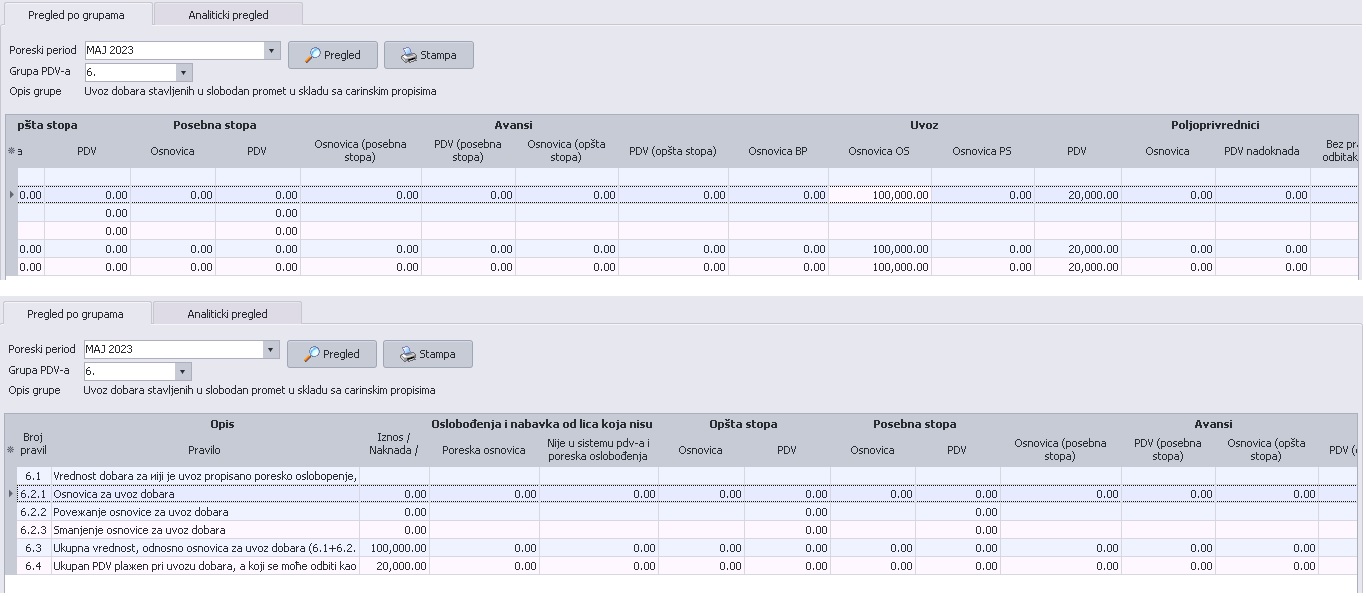
Task: Click the Osnovica OS column header under Uvoz
Action: [x=879, y=151]
